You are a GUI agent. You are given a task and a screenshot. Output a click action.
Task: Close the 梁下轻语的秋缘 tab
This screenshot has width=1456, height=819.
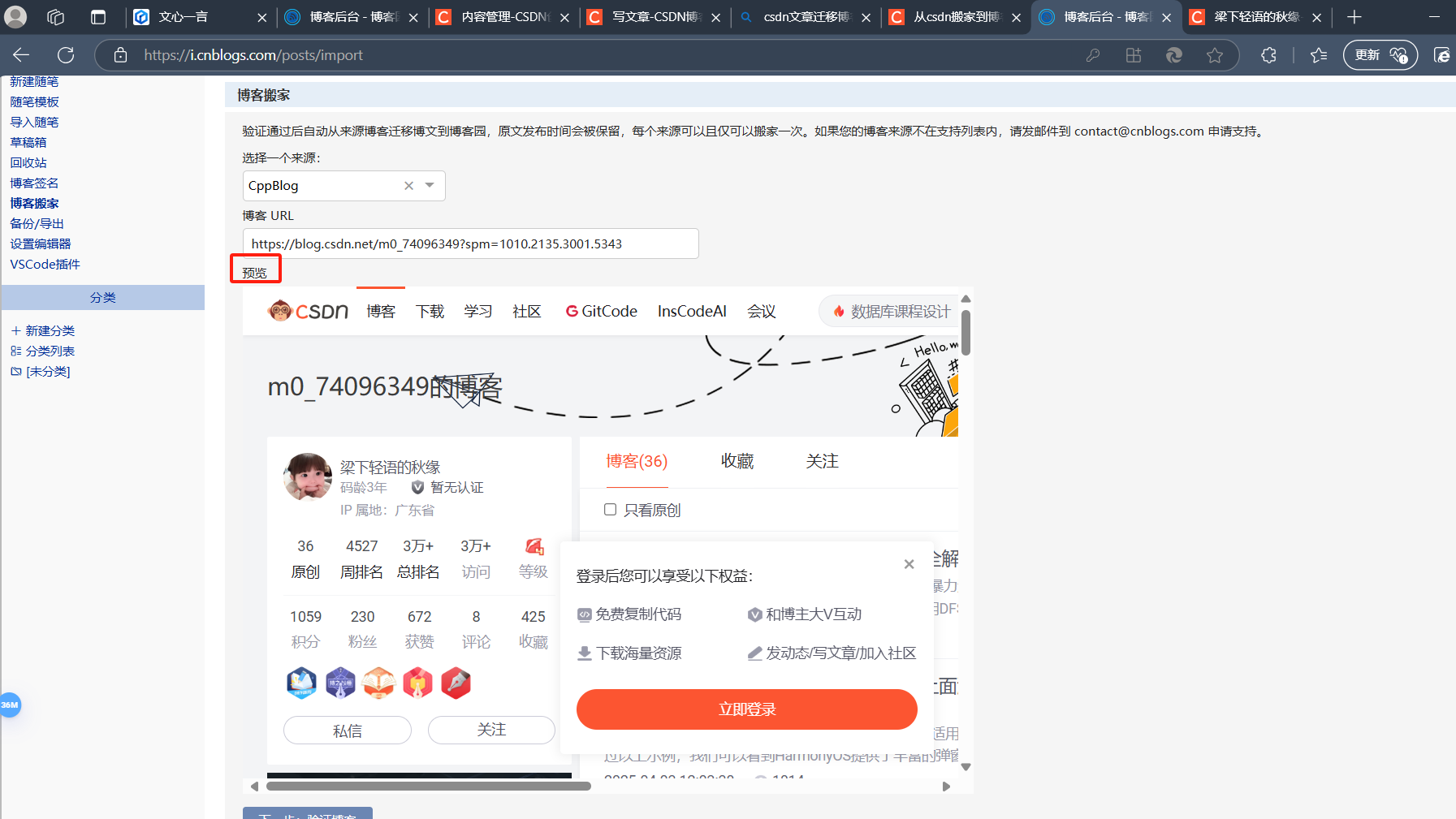coord(1316,17)
